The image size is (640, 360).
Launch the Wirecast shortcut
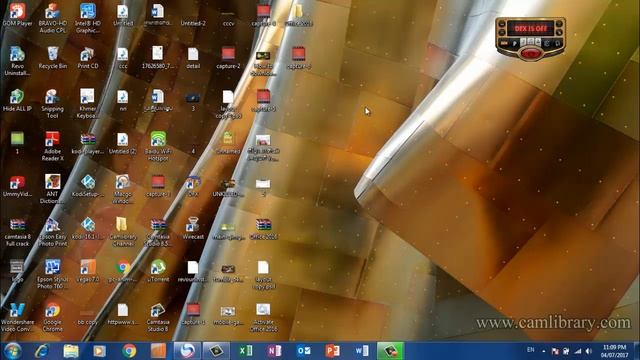pyautogui.click(x=193, y=229)
